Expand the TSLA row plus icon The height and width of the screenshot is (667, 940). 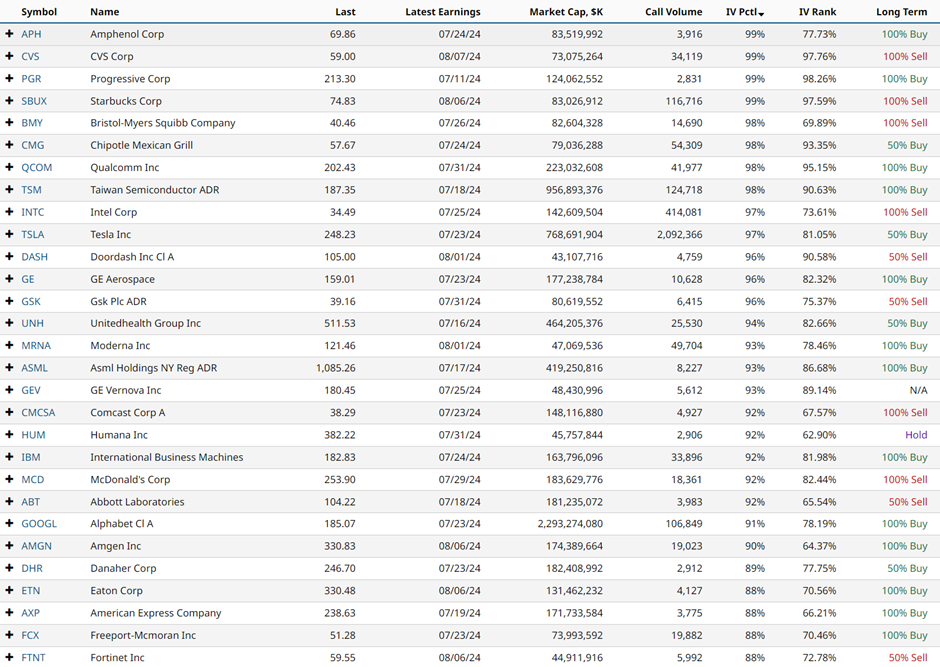[x=10, y=235]
